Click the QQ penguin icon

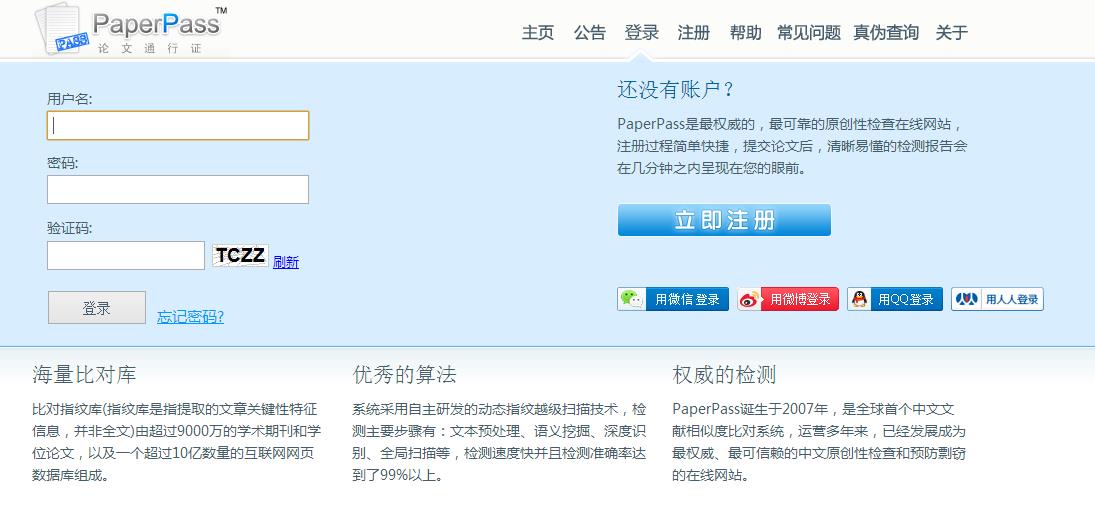[860, 299]
